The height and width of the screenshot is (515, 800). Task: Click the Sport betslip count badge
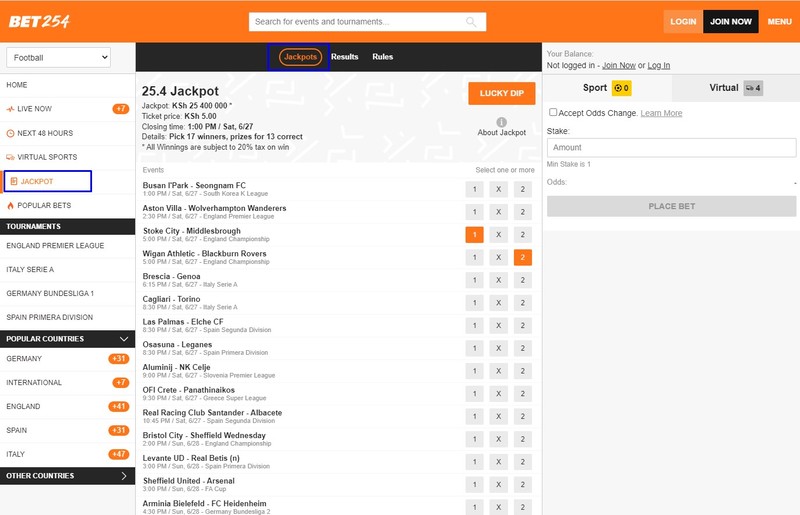[622, 88]
